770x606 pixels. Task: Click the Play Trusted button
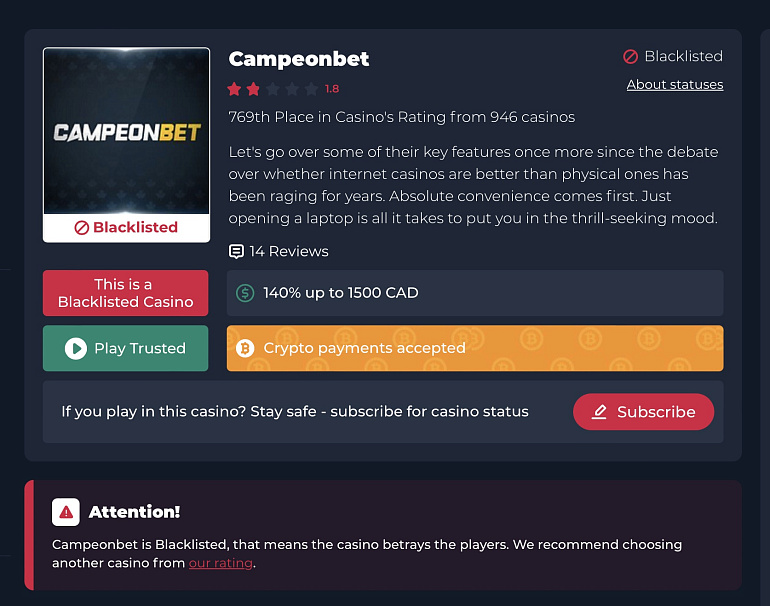[x=126, y=348]
